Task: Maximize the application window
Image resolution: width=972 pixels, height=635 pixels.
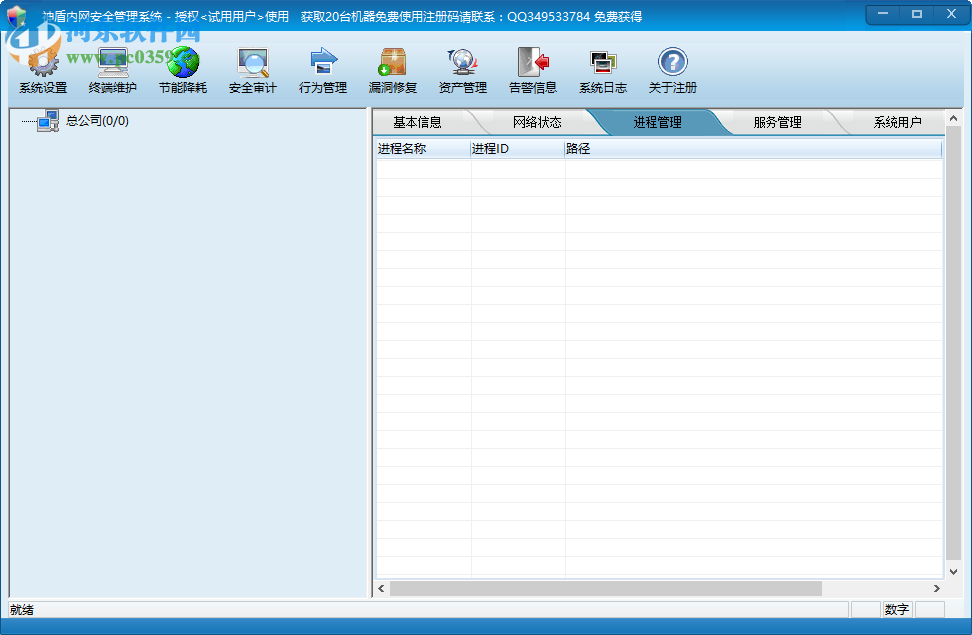Action: [x=917, y=14]
